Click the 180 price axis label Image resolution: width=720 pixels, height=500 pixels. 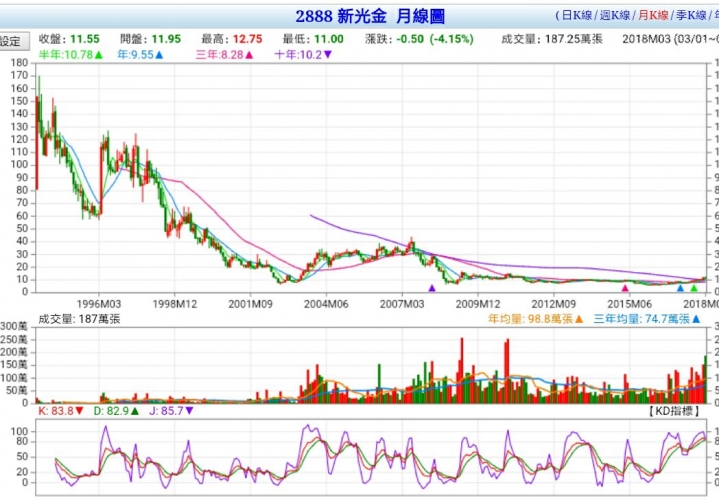19,63
